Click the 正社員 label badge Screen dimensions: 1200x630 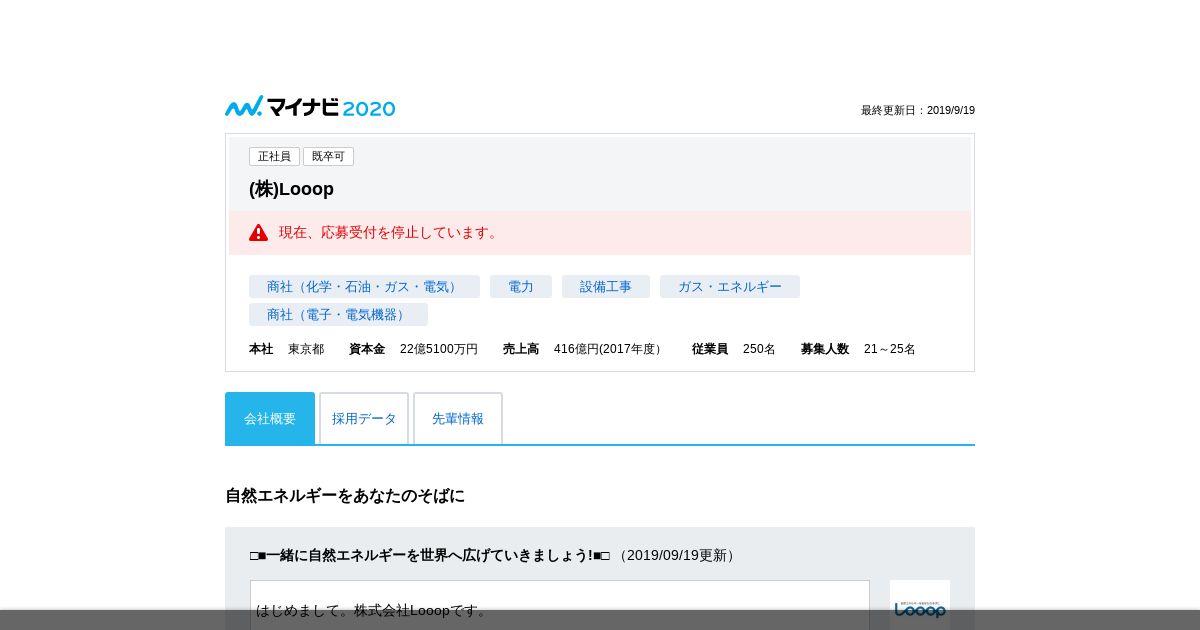(274, 157)
